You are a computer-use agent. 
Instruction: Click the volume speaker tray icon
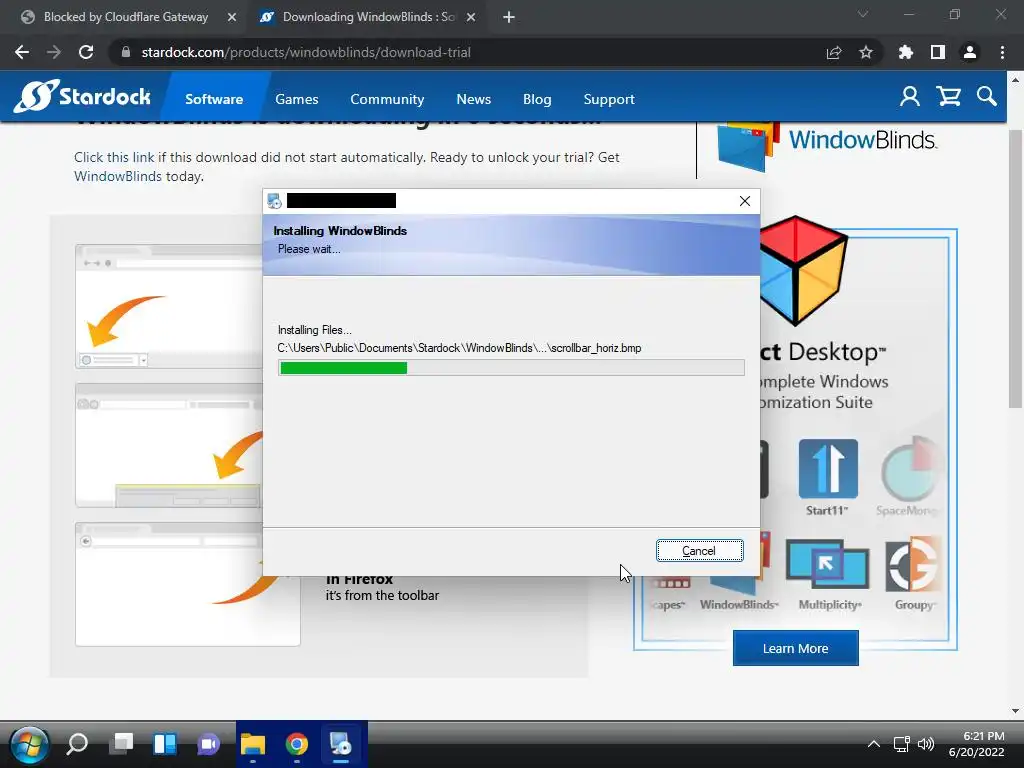pos(925,744)
